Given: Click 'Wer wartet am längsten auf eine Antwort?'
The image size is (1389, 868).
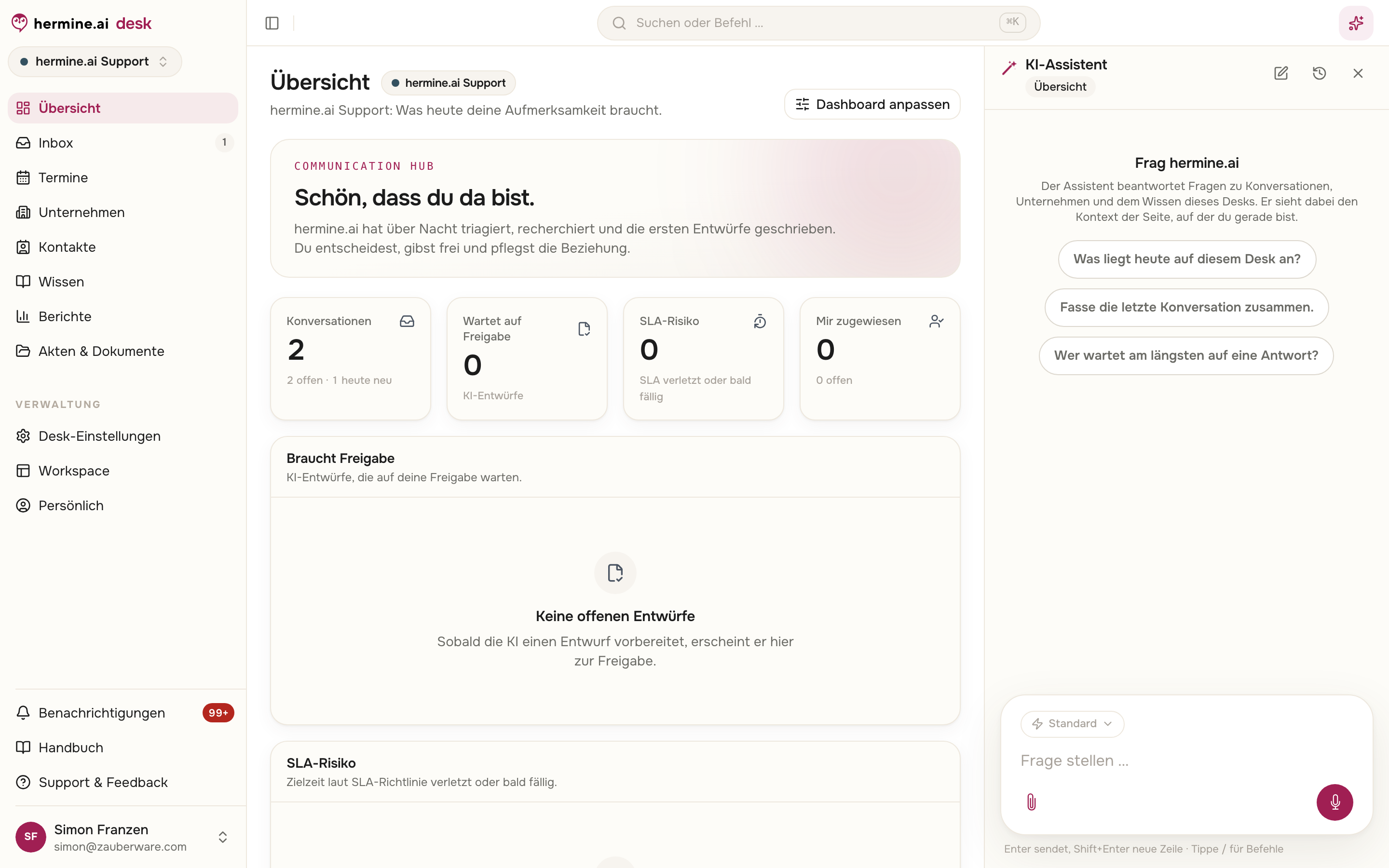Looking at the screenshot, I should (1186, 356).
